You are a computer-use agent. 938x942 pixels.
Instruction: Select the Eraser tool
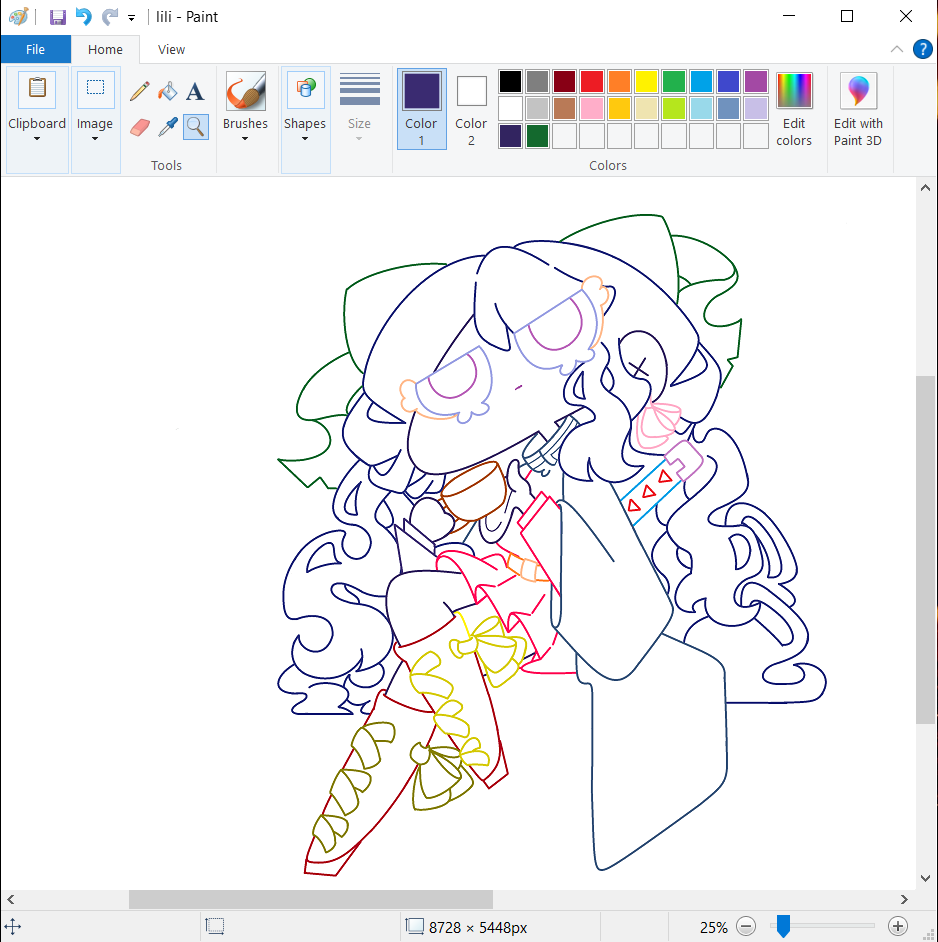tap(139, 127)
